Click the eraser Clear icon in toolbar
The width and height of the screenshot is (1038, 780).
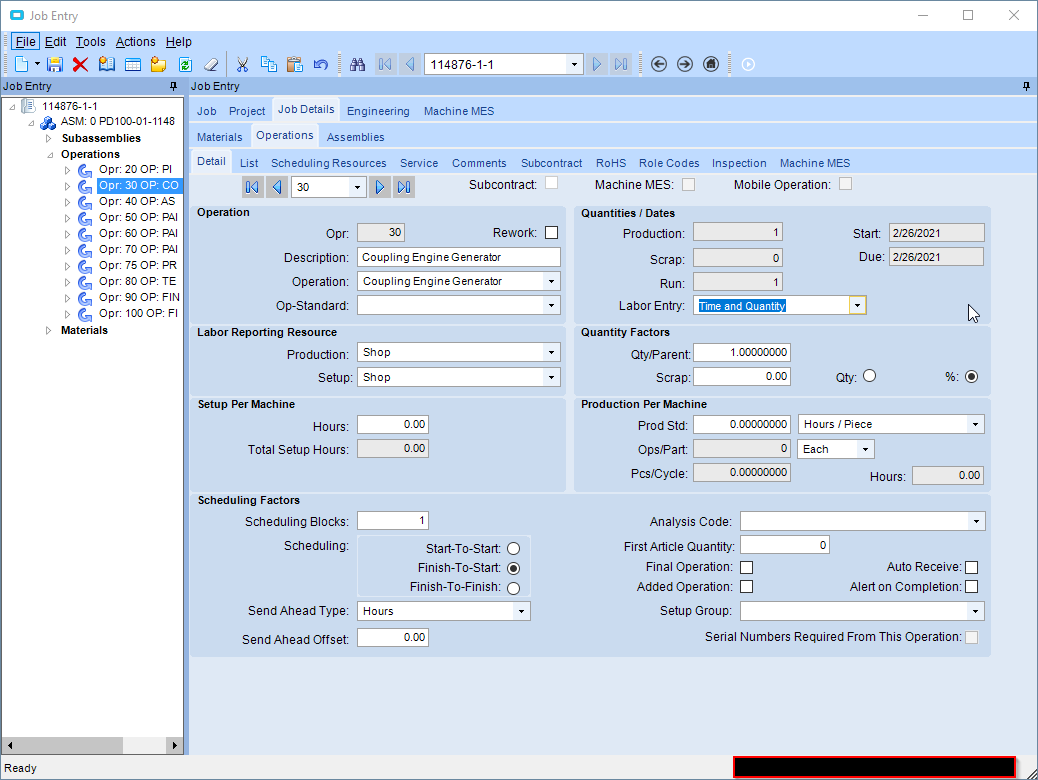click(211, 64)
